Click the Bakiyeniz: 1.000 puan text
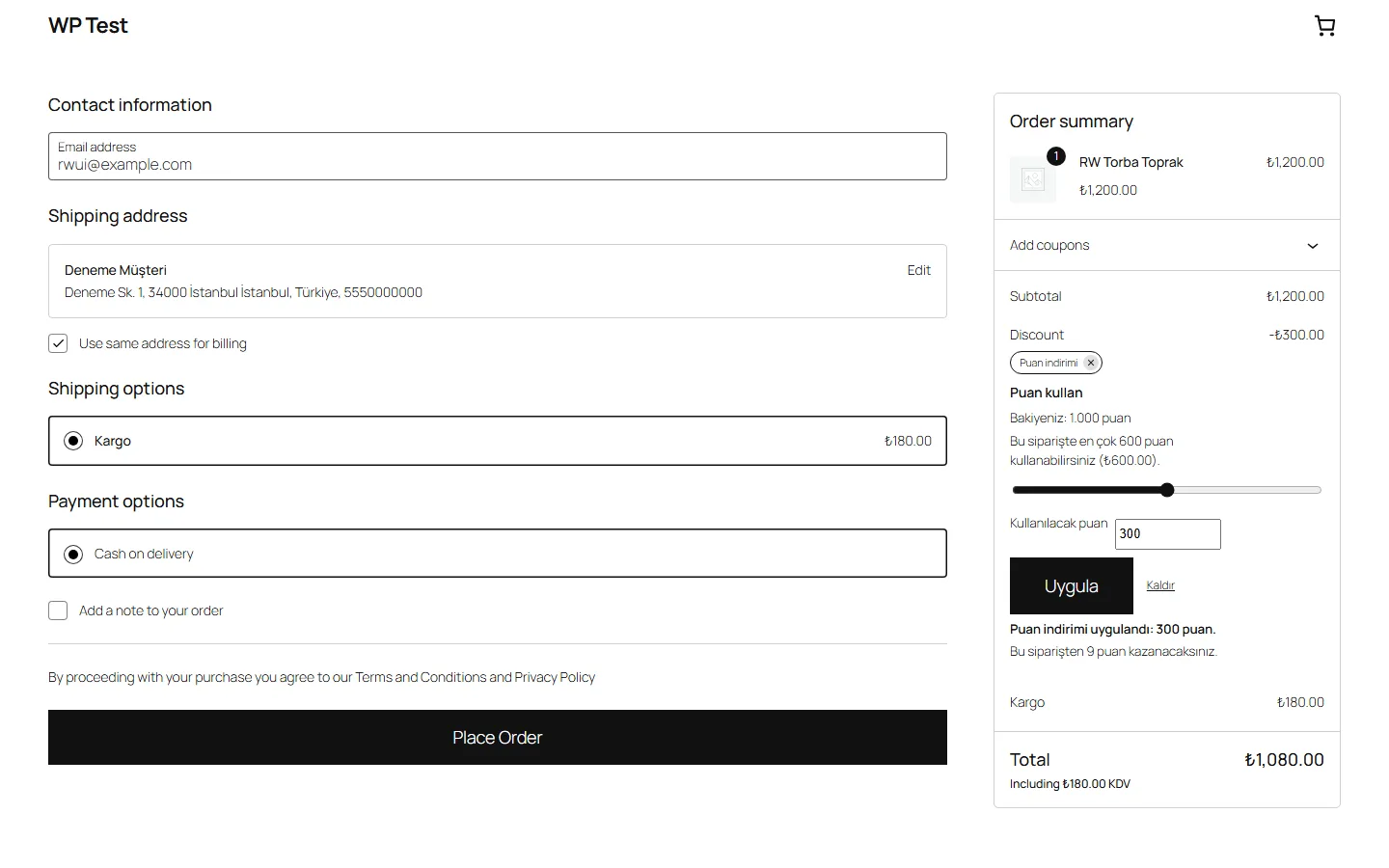Screen dimensions: 1389x868 [1071, 418]
